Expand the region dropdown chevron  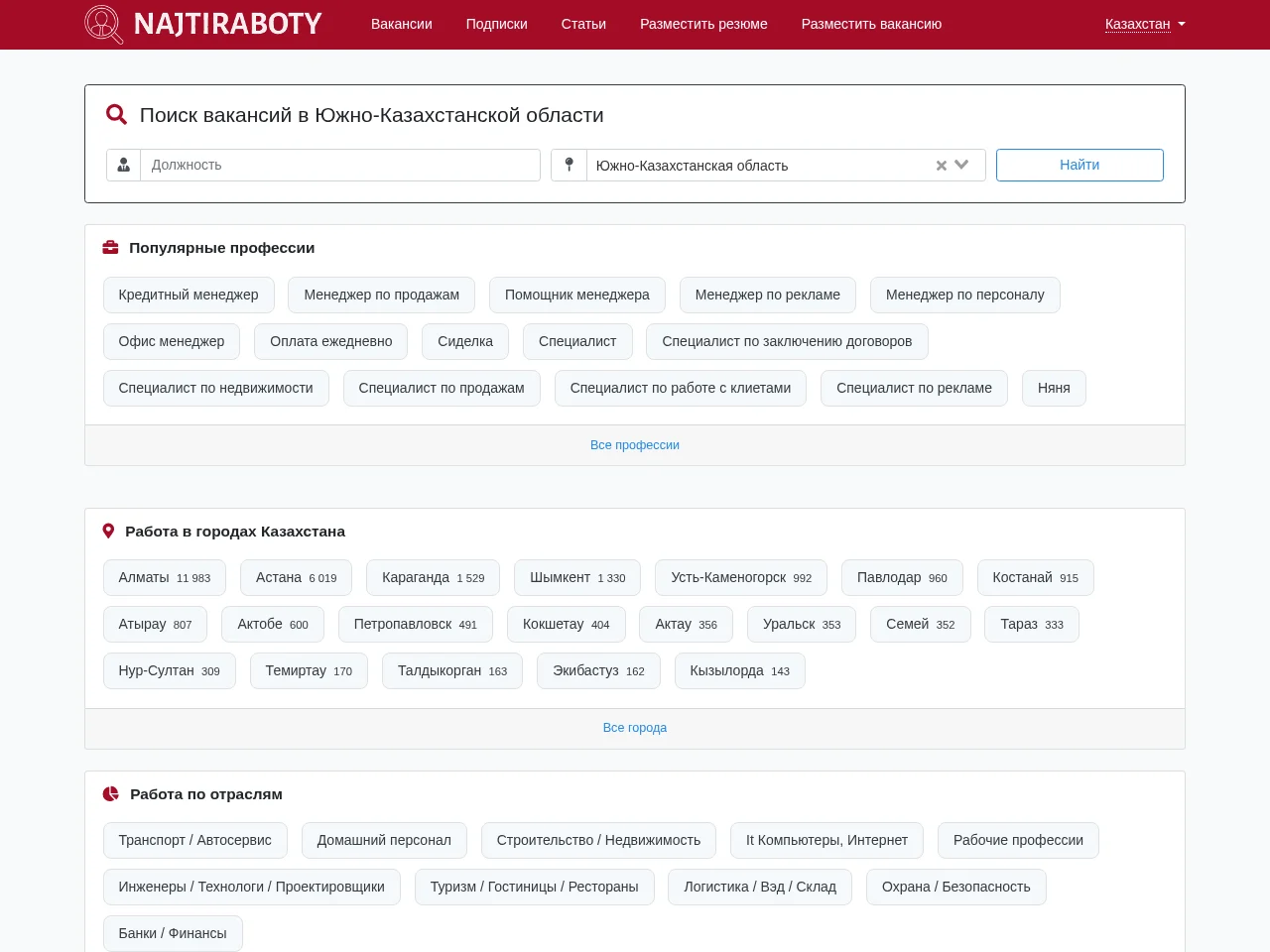[961, 166]
